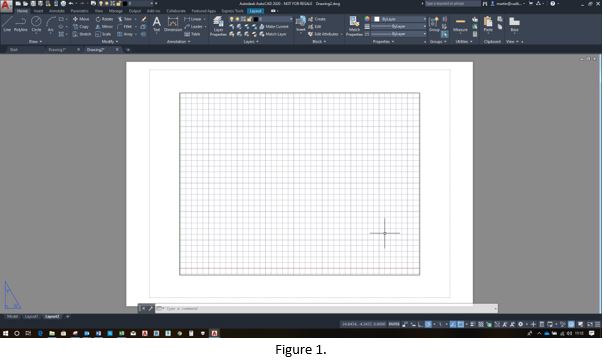Screen dimensions: 604x360
Task: Switch to the Output ribbon tab
Action: pos(134,11)
